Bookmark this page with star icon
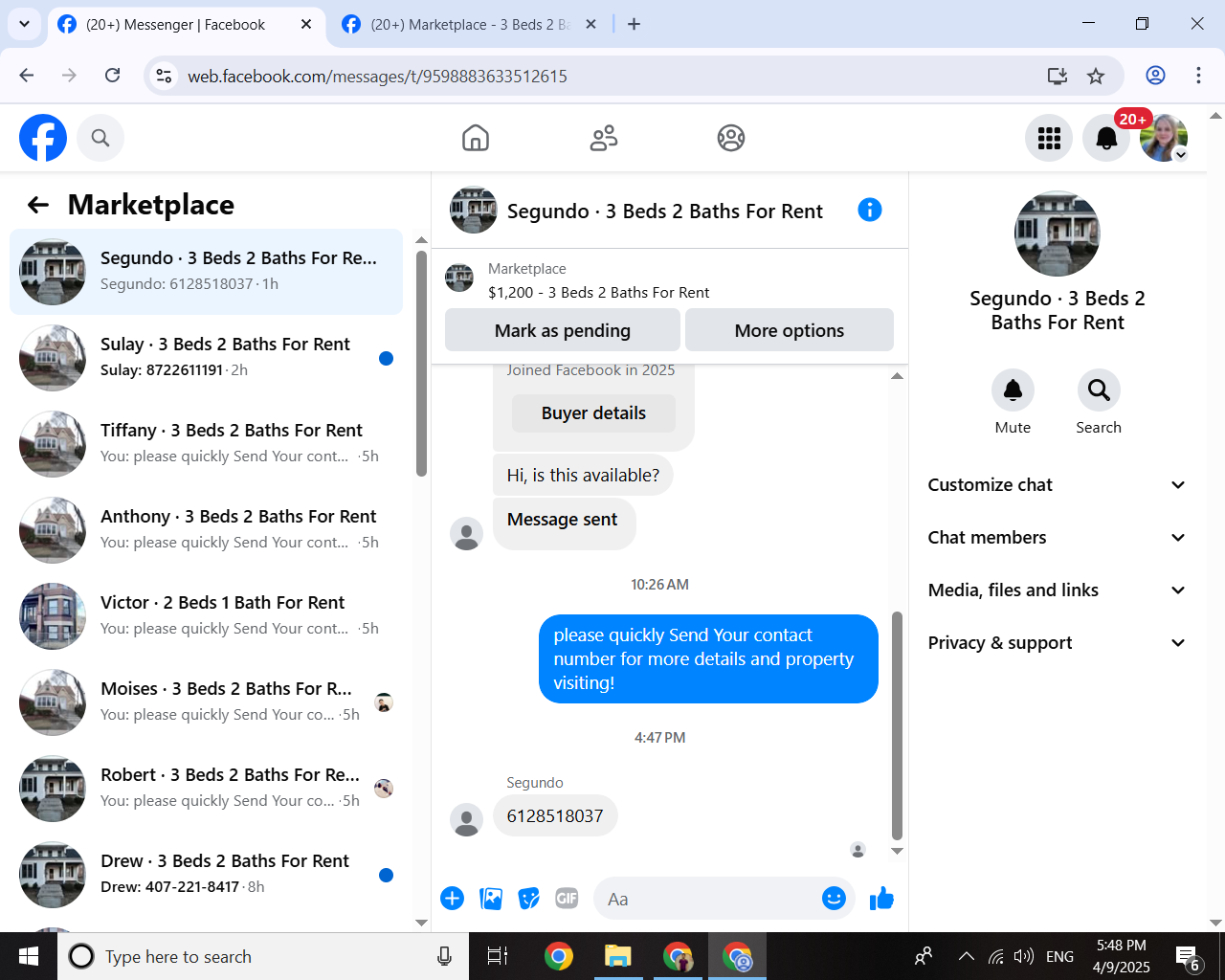Screen dimensions: 1225x980 point(1096,76)
